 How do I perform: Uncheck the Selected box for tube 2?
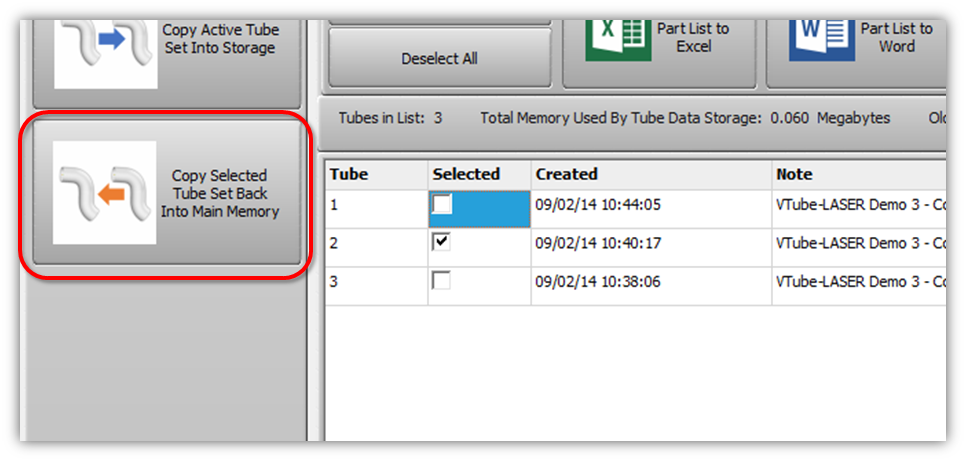tap(442, 243)
